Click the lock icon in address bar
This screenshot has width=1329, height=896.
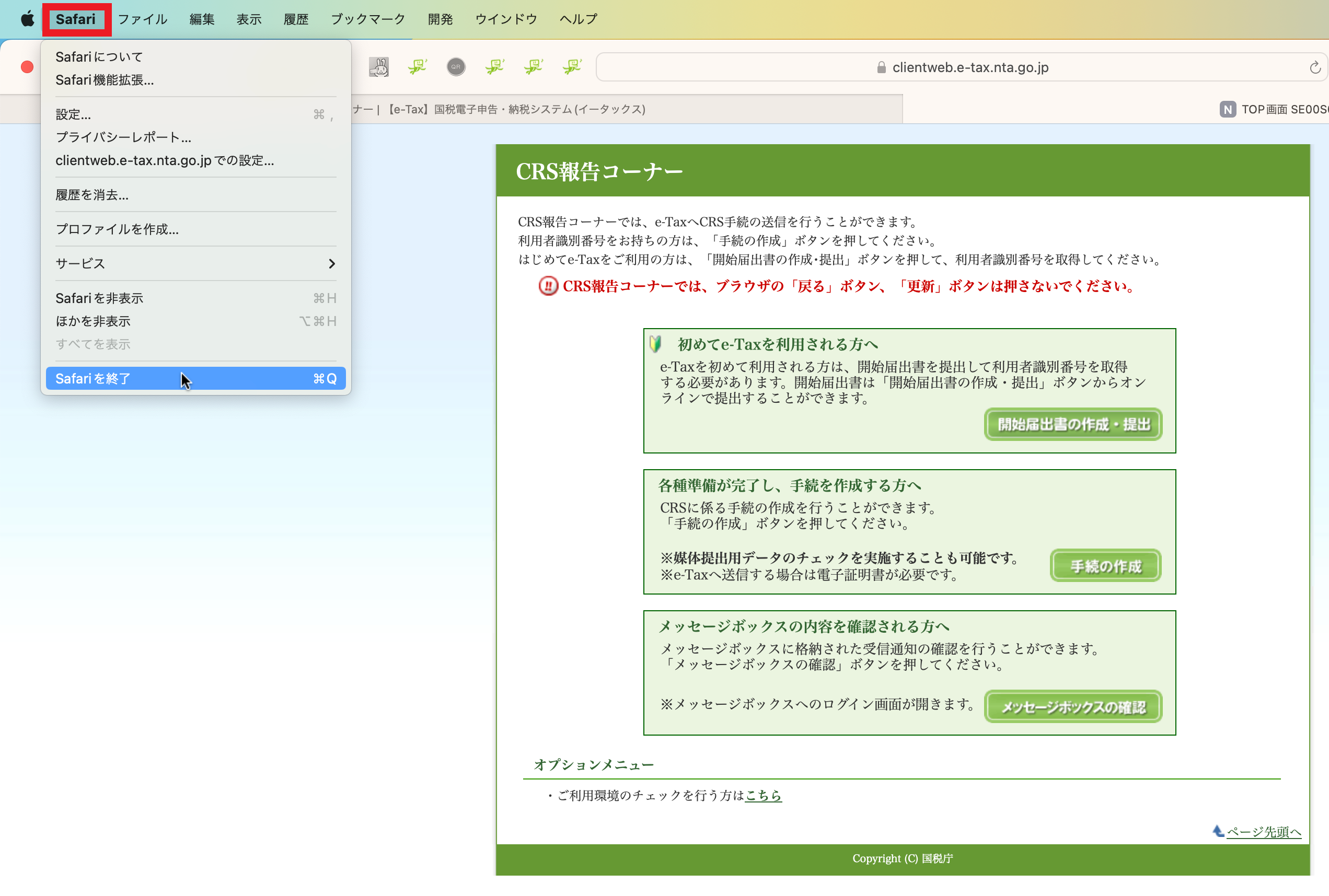882,67
